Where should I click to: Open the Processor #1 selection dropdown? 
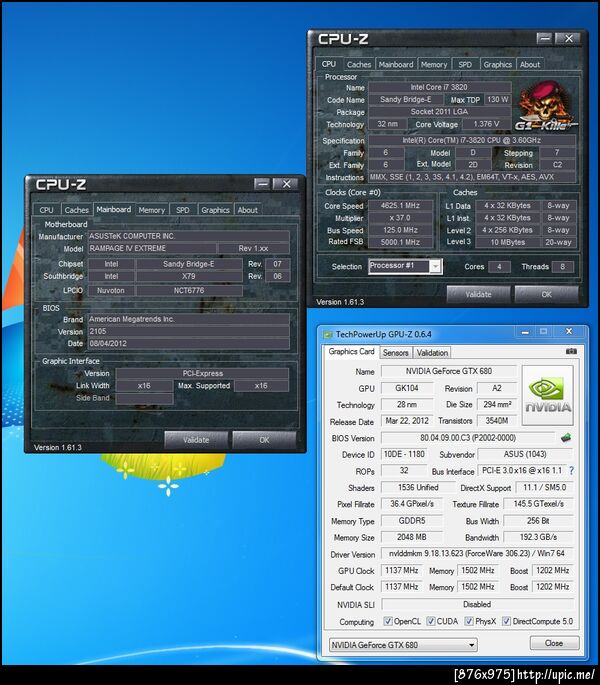tap(435, 266)
